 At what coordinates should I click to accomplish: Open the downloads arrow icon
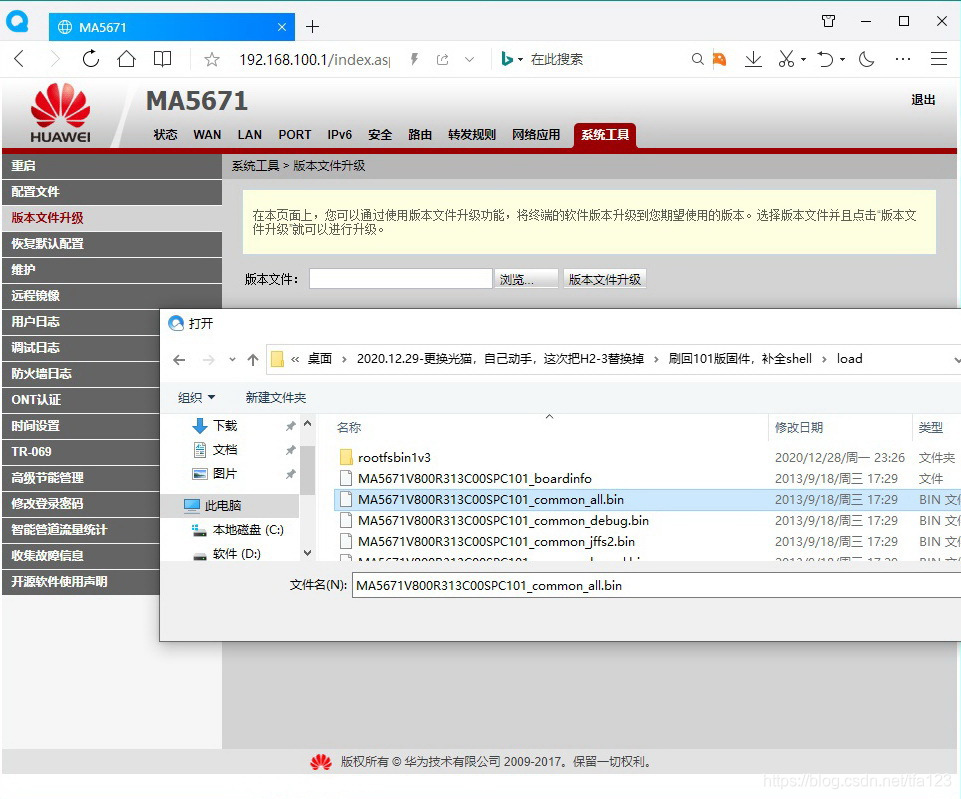pyautogui.click(x=753, y=59)
